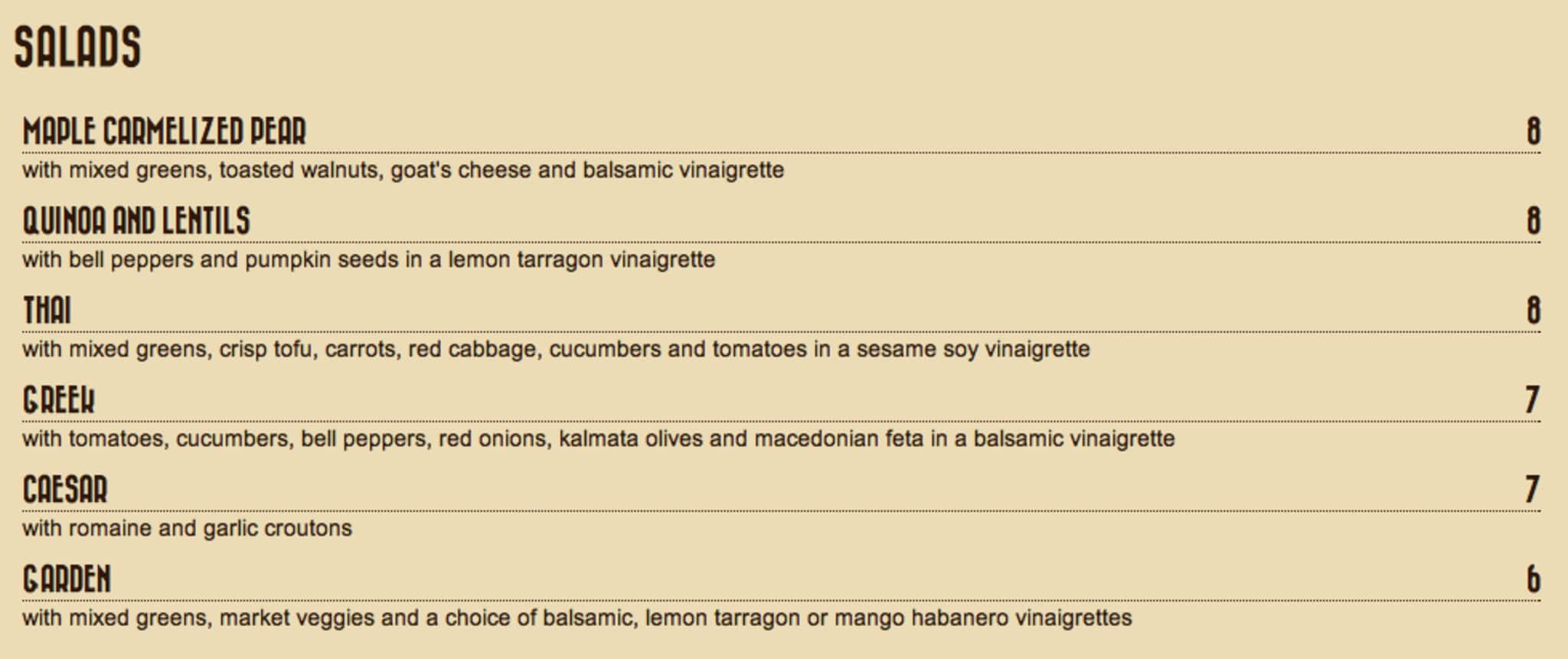
Task: Click the Caesar salad price 7
Action: pyautogui.click(x=1532, y=490)
